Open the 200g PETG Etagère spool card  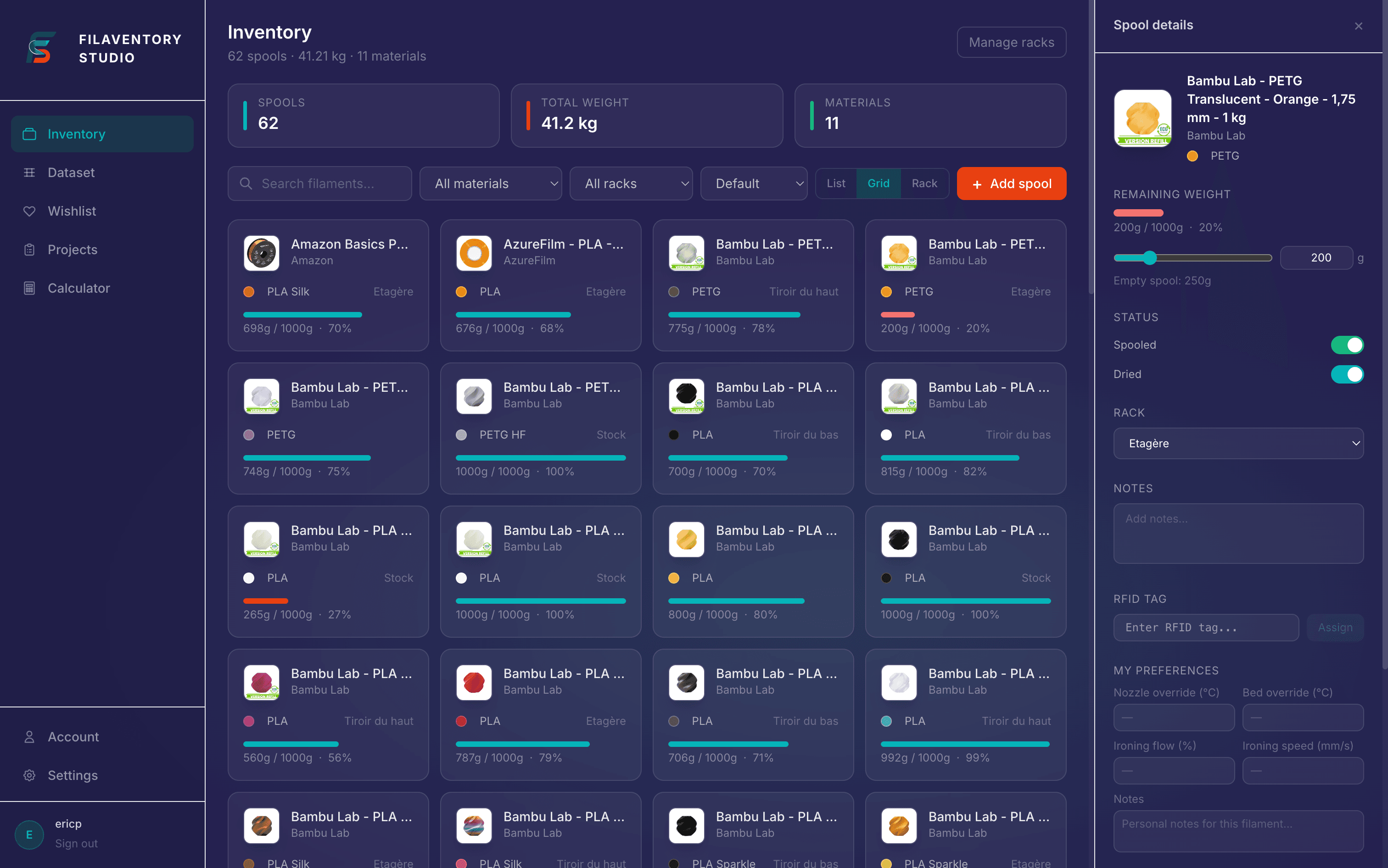click(x=965, y=285)
